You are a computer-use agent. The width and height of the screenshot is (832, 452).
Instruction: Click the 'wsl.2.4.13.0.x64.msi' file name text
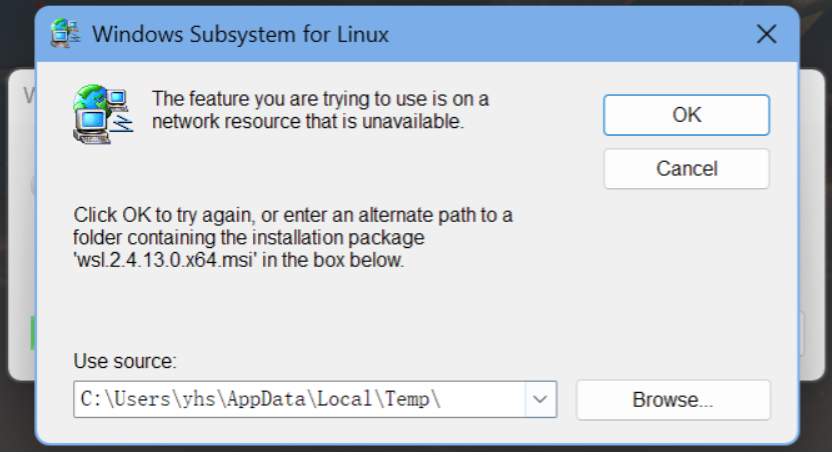(166, 260)
